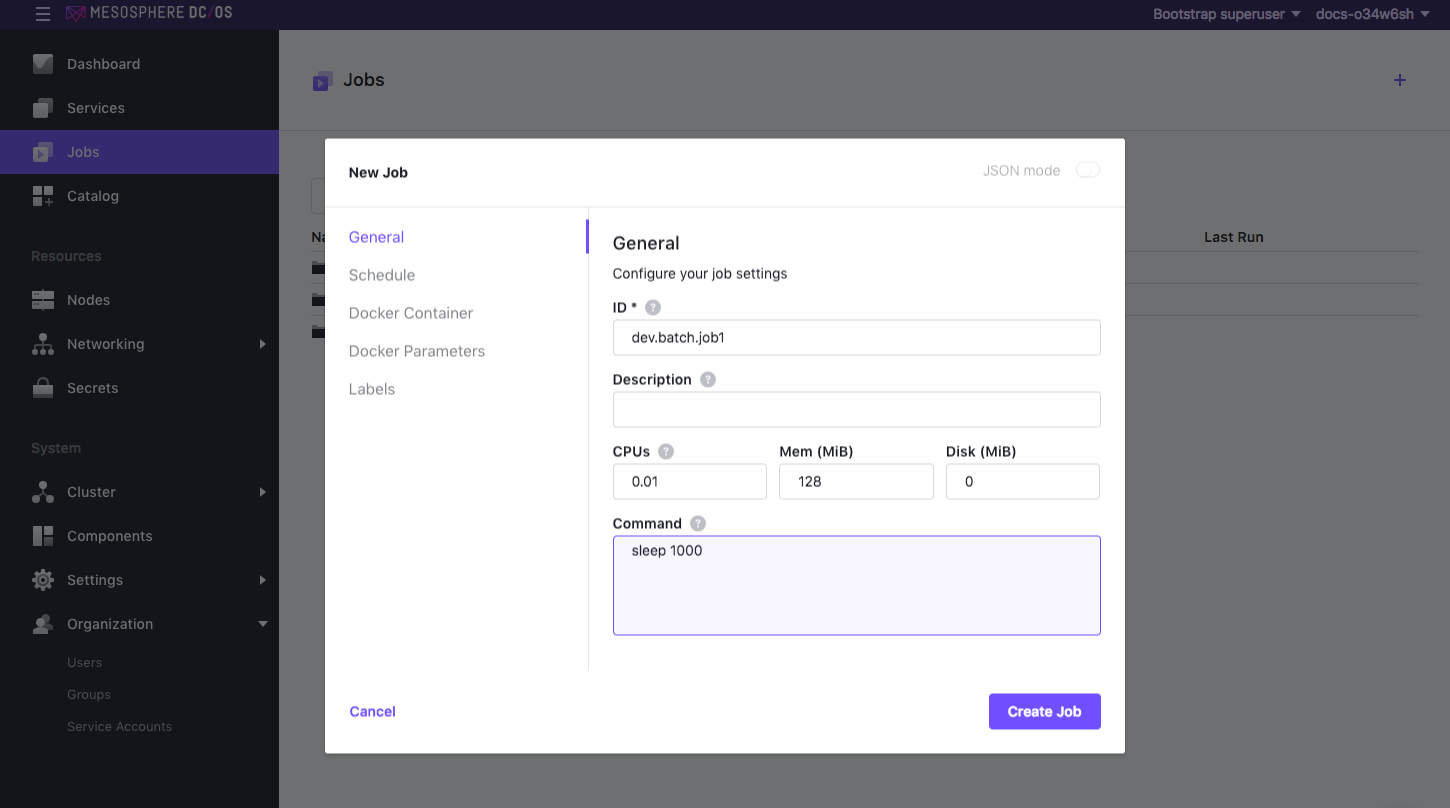This screenshot has width=1450, height=808.
Task: Open Users under Organization
Action: pyautogui.click(x=85, y=662)
